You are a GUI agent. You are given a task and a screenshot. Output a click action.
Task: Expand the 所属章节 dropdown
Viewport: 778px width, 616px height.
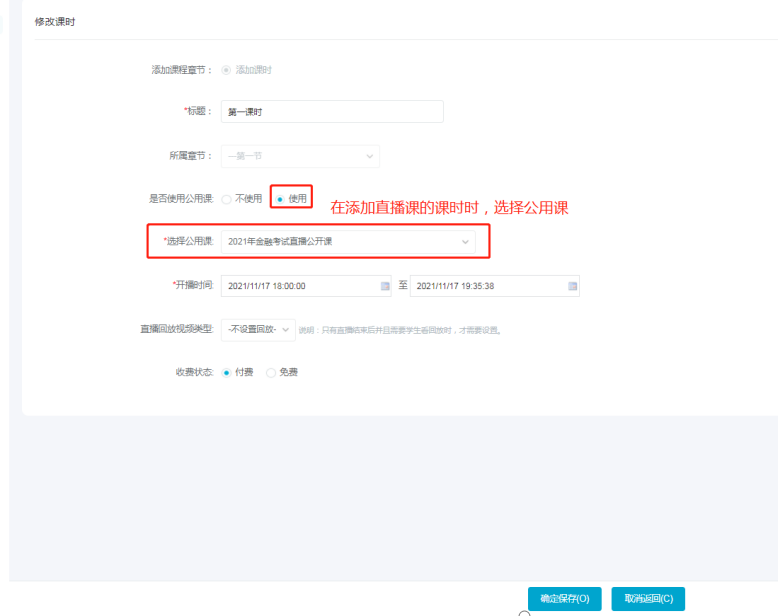pyautogui.click(x=300, y=156)
